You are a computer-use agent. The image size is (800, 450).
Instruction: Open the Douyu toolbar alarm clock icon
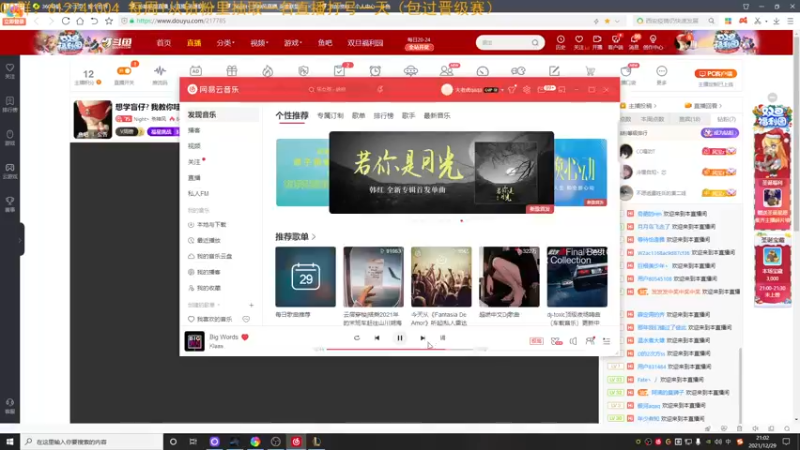(375, 71)
